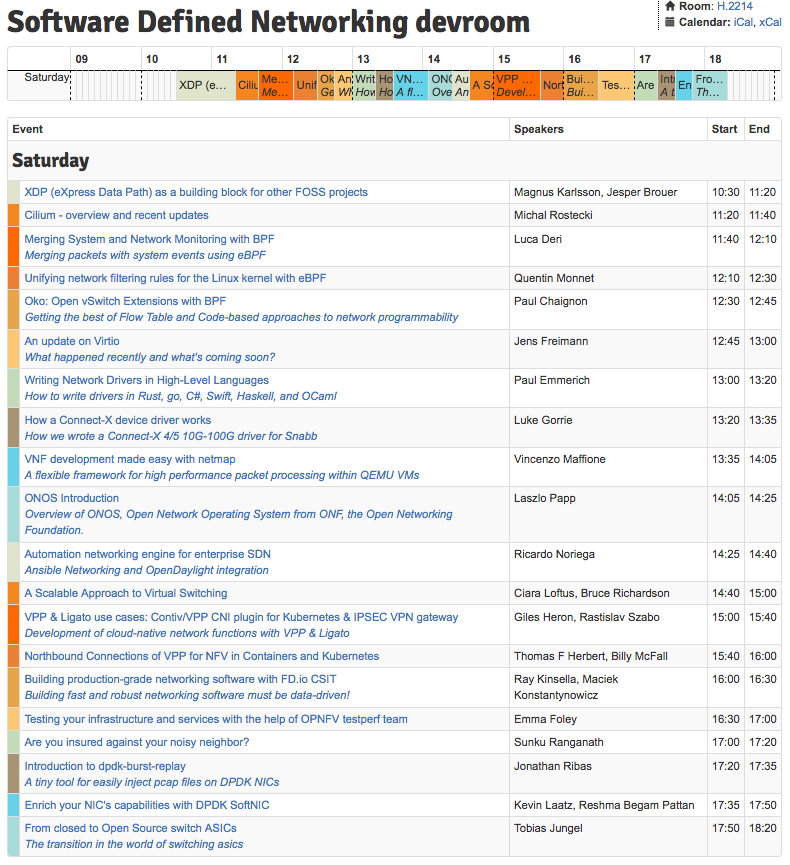Open Oko: Open vSwitch Extensions talk
Screen dimensions: 790x865
(x=125, y=301)
